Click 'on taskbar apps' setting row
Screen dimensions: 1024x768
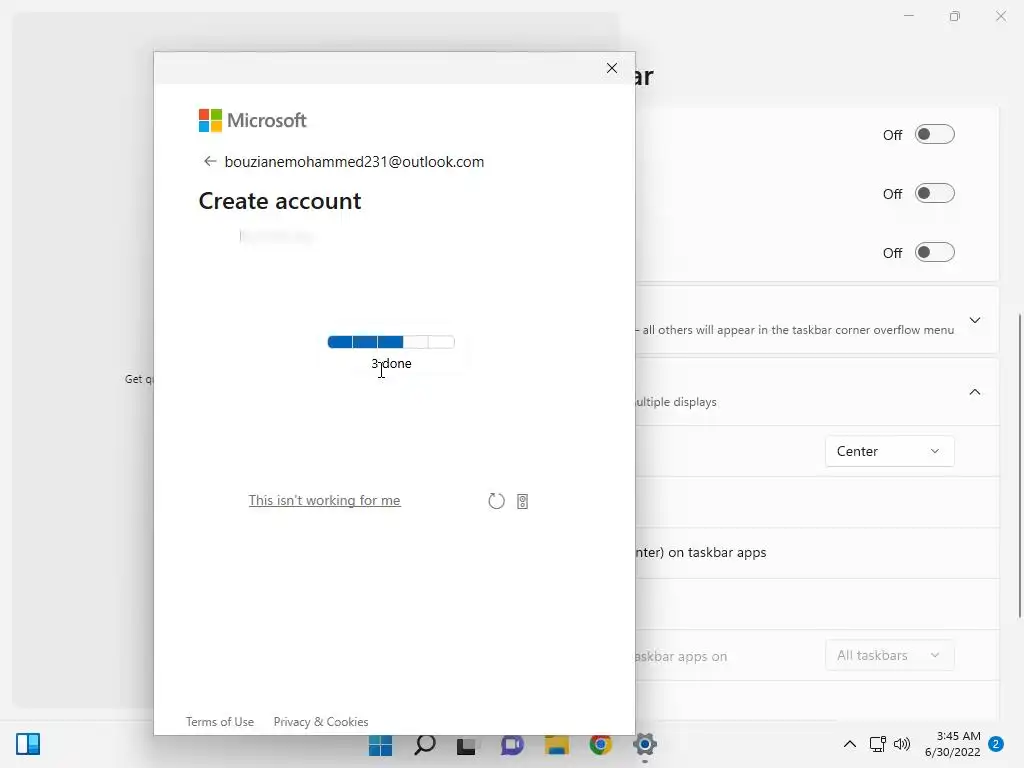click(818, 552)
